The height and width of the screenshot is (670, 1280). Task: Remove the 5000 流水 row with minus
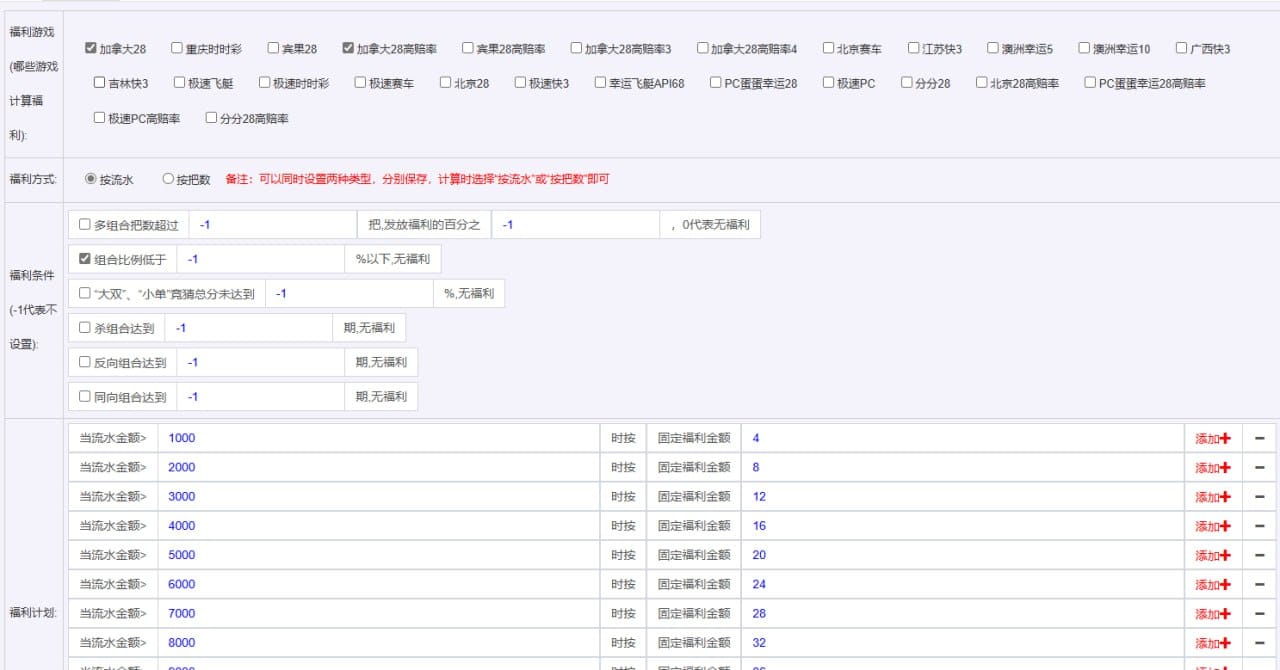click(x=1259, y=555)
